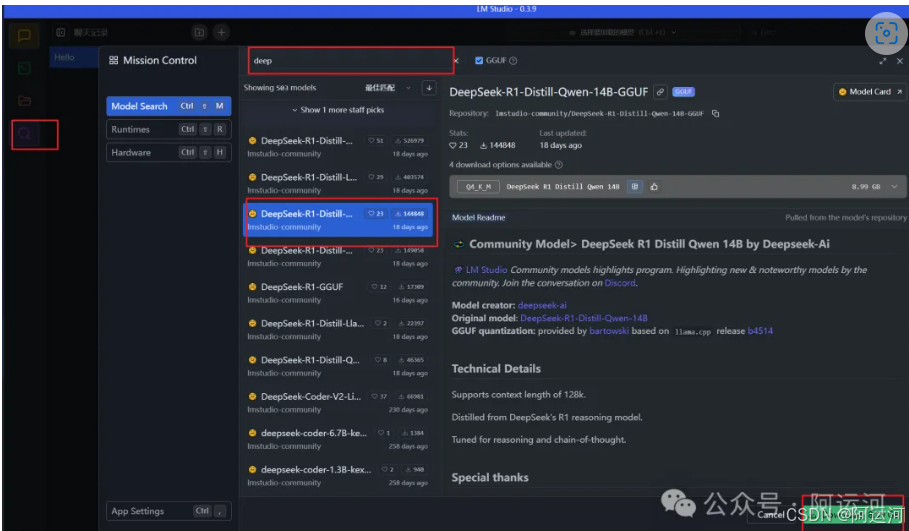Focus the model search field containing deep
This screenshot has height=531, width=909.
click(x=351, y=60)
